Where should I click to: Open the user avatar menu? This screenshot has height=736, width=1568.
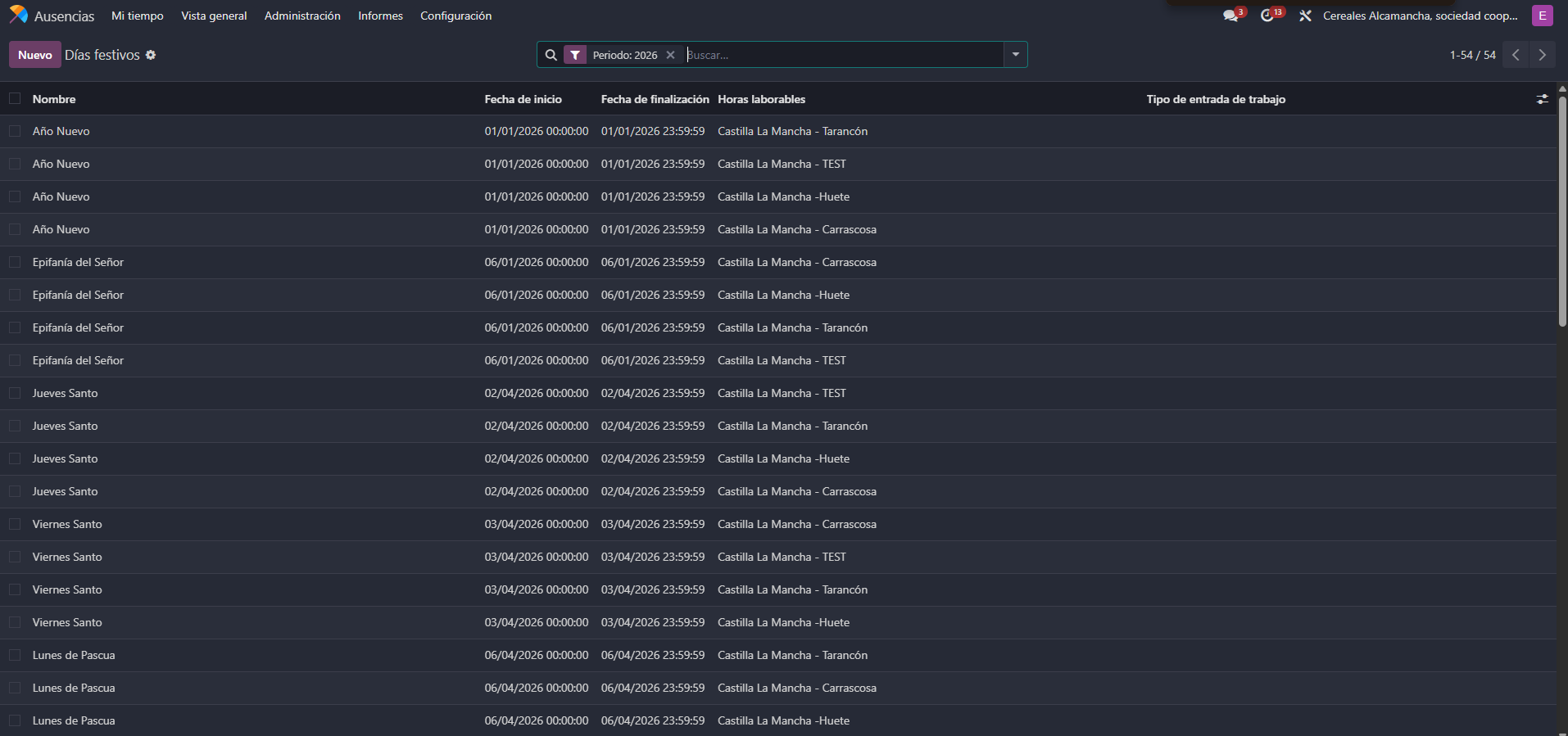pos(1542,16)
